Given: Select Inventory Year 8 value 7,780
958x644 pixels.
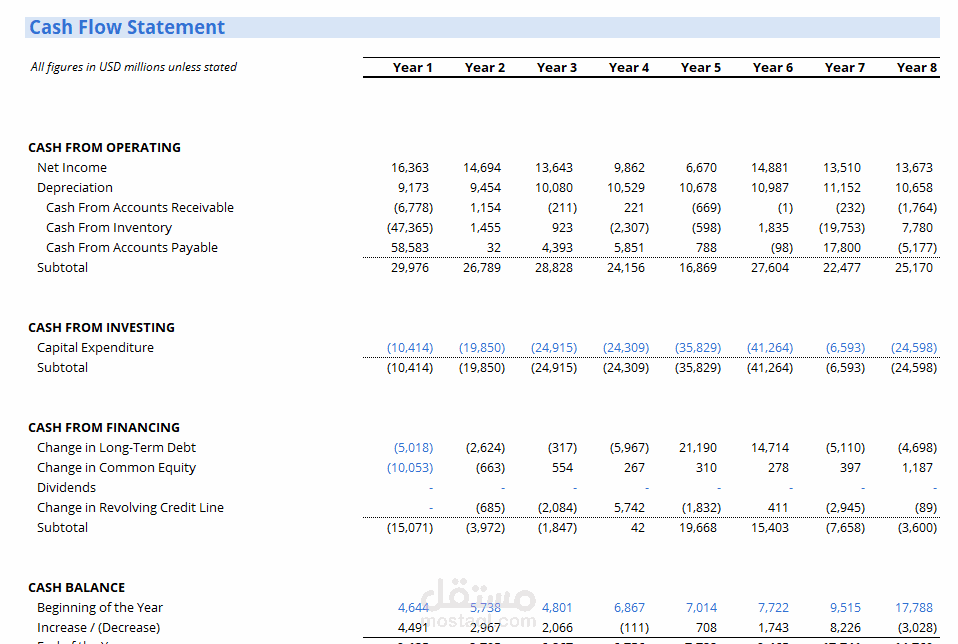Looking at the screenshot, I should (x=917, y=227).
